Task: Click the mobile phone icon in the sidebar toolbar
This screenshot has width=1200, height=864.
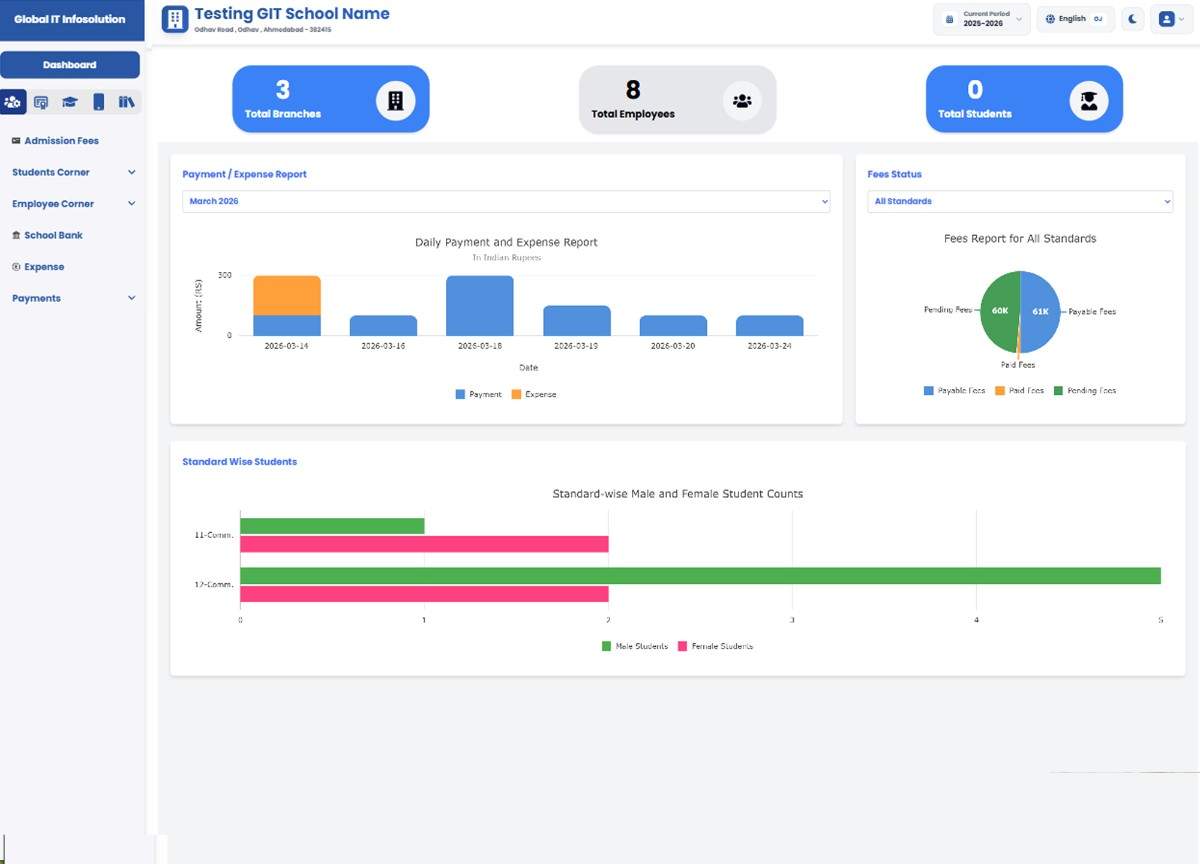Action: (97, 101)
